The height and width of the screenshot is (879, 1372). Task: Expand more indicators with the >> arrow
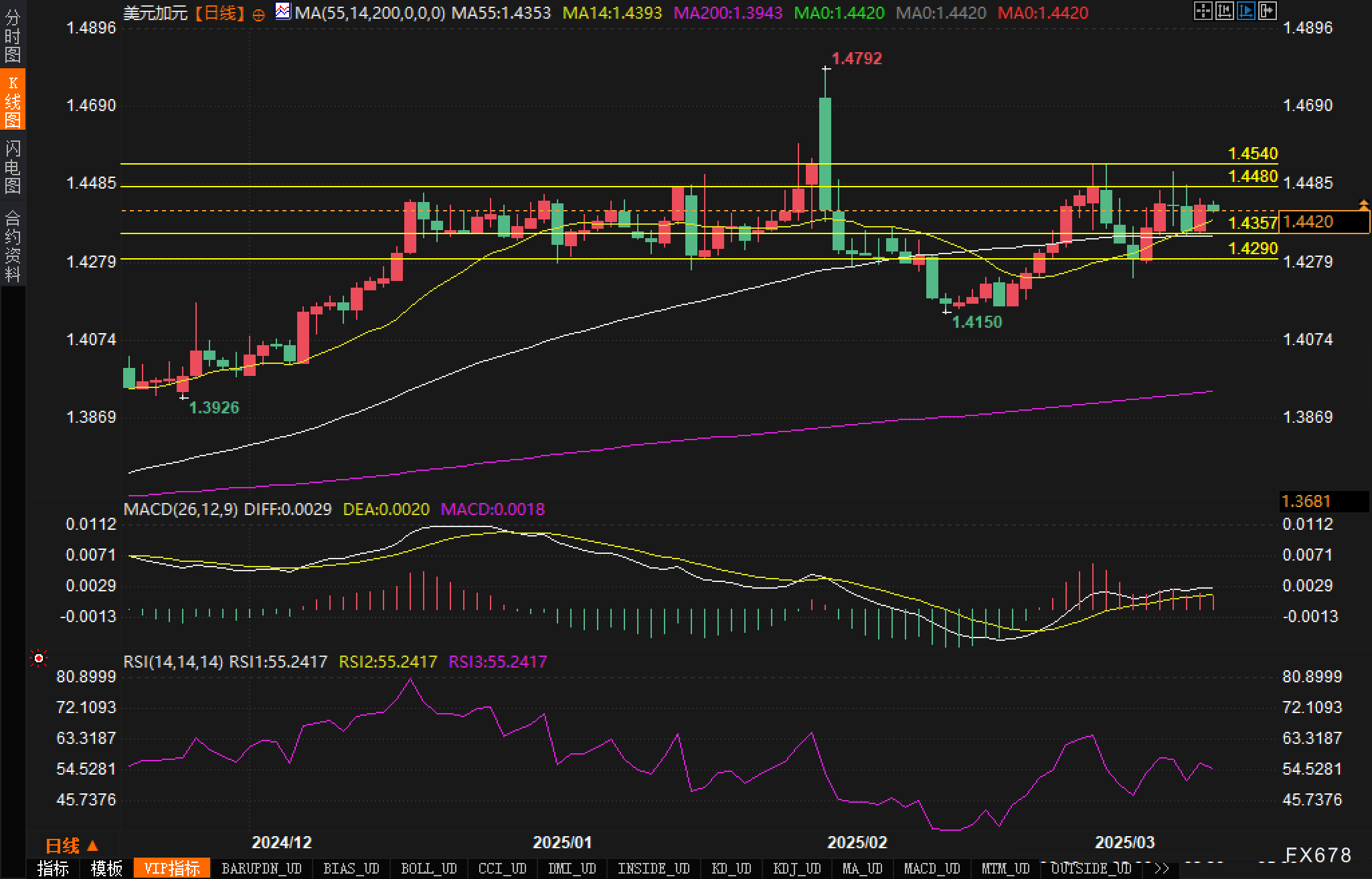[x=1162, y=868]
